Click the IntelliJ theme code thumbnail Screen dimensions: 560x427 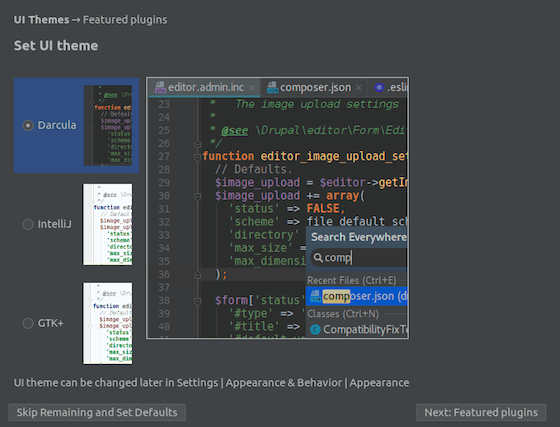tap(108, 225)
